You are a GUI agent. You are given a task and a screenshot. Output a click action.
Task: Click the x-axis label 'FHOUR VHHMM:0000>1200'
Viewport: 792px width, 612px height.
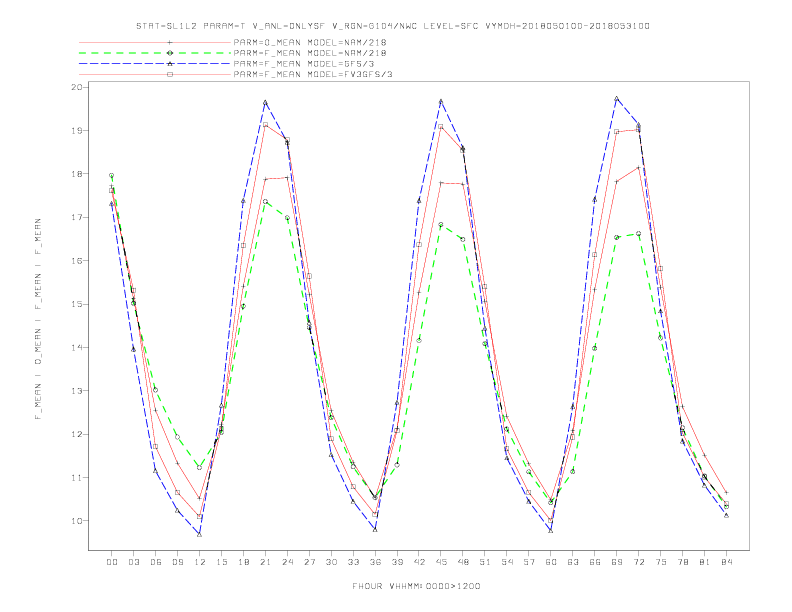pyautogui.click(x=416, y=586)
